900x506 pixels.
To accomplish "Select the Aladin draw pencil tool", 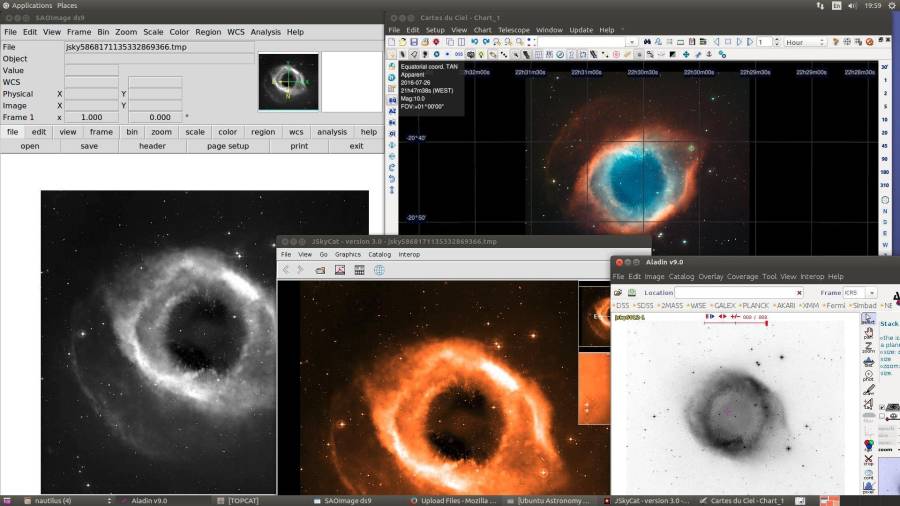I will click(x=868, y=390).
